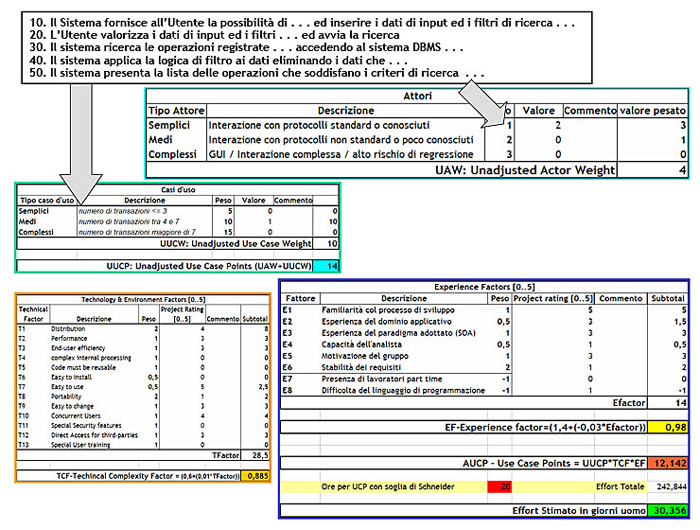Select 'Ore per UCP con soglia di Schneider'

[388, 486]
